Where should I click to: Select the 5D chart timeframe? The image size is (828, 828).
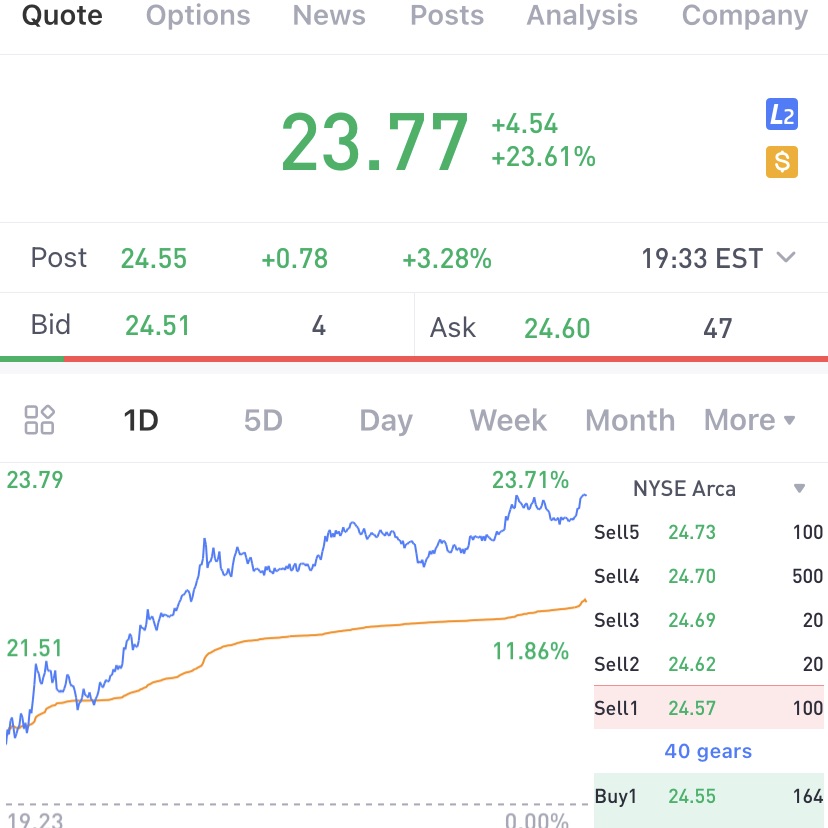coord(263,420)
